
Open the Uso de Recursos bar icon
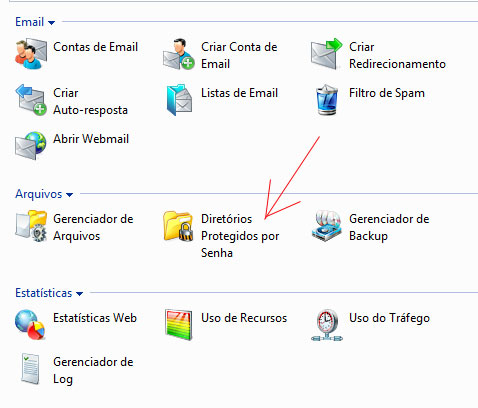click(x=179, y=325)
